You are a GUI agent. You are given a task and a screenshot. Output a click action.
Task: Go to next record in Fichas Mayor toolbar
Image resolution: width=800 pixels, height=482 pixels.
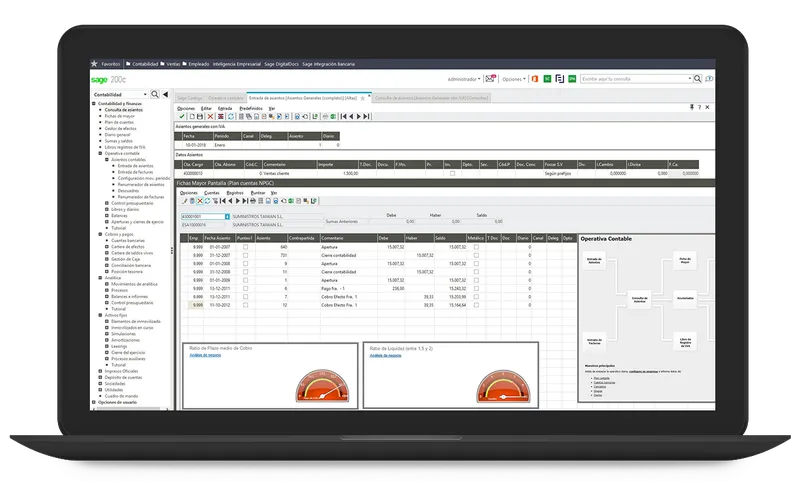tap(238, 201)
